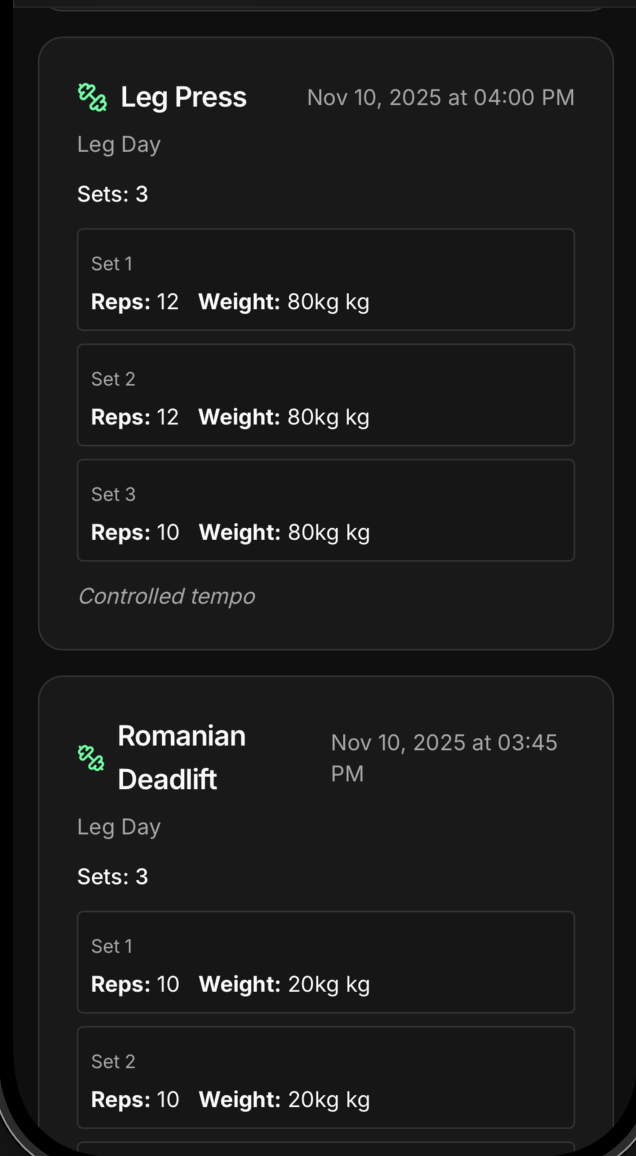Select Set 3 of the Leg Press workout
Viewport: 636px width, 1156px height.
click(x=326, y=510)
